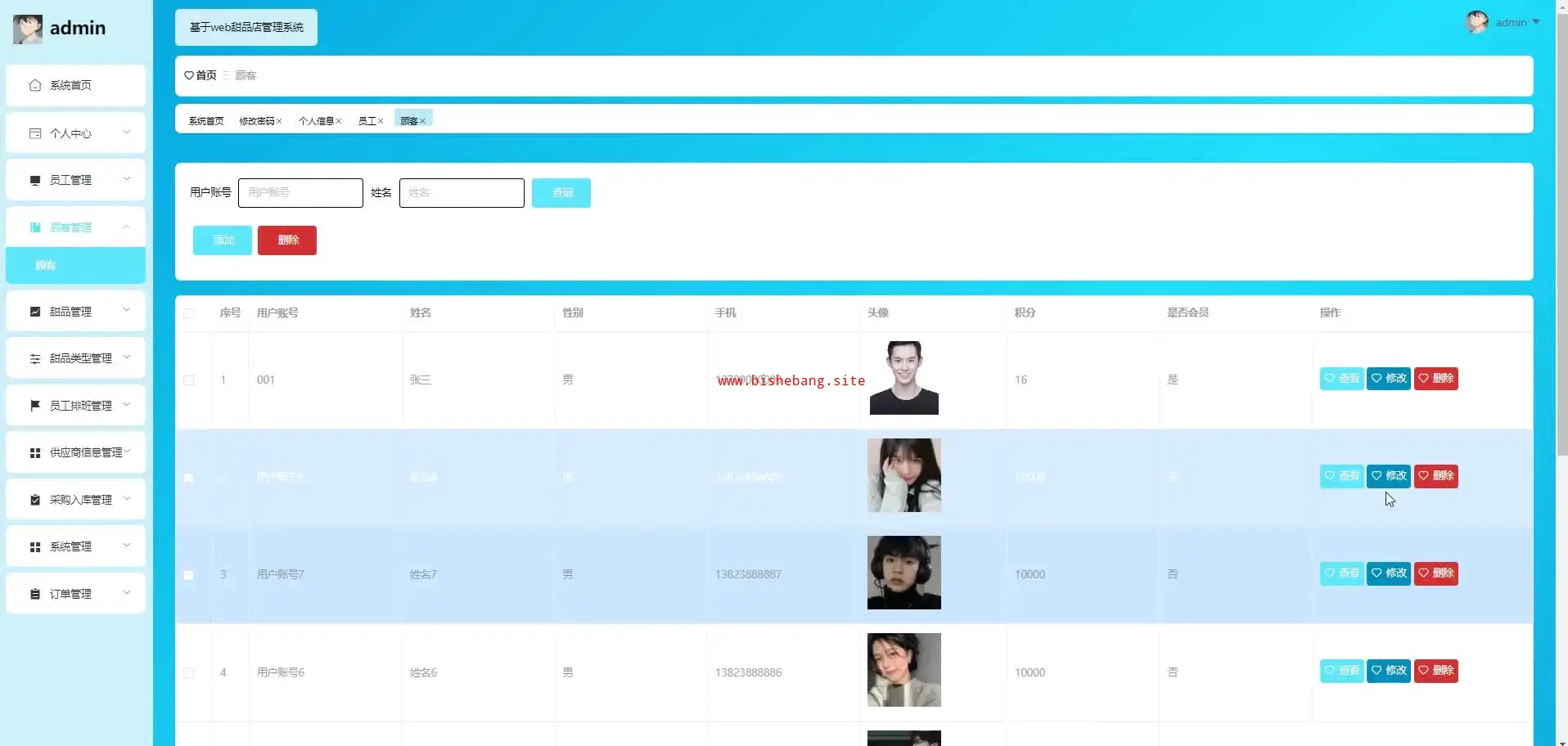
Task: Click the book icon beside 顾客管理
Action: click(34, 227)
